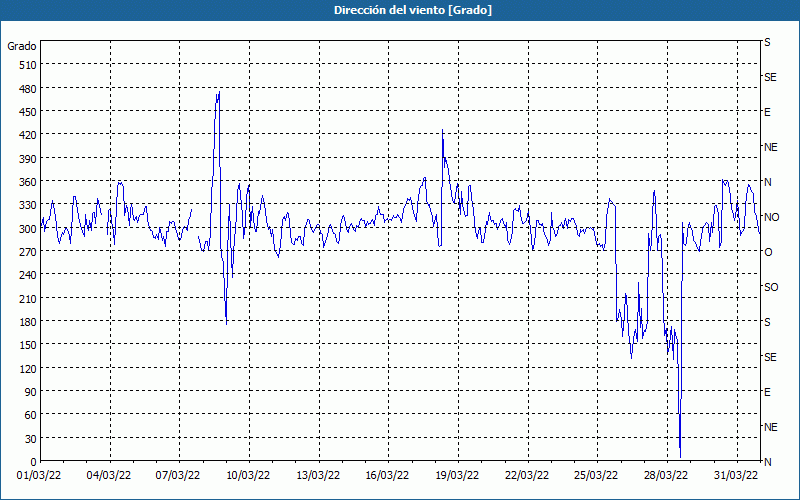Click the 'SO' compass label on right axis

pyautogui.click(x=771, y=287)
